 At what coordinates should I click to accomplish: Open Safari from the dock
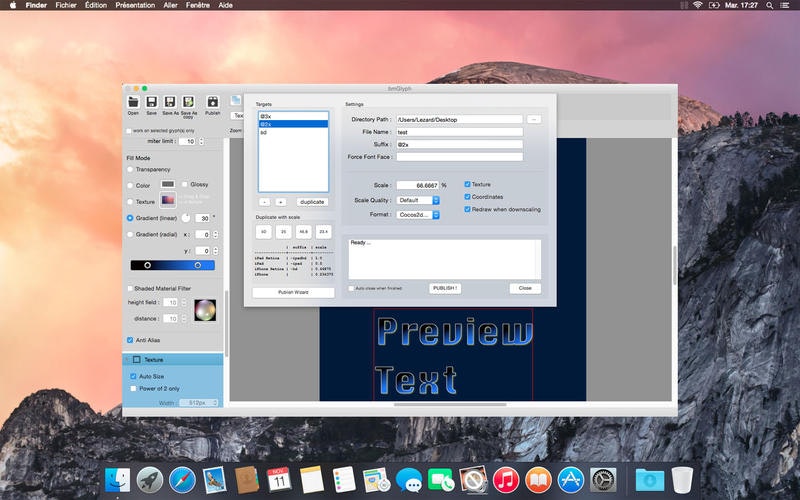click(181, 480)
